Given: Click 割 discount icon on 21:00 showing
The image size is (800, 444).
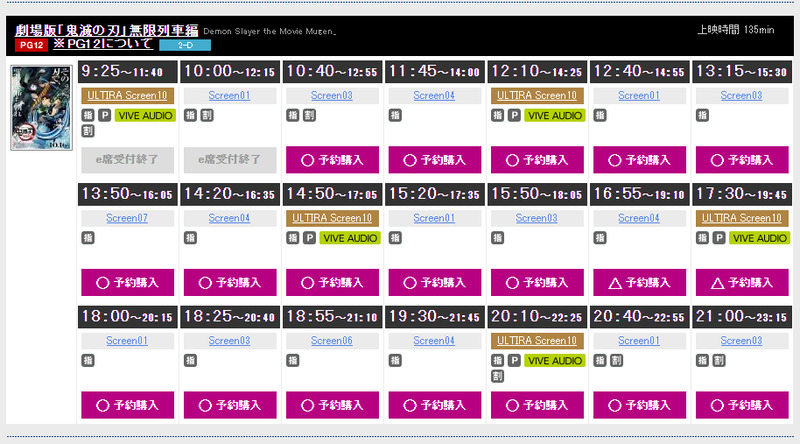Looking at the screenshot, I should [x=718, y=360].
